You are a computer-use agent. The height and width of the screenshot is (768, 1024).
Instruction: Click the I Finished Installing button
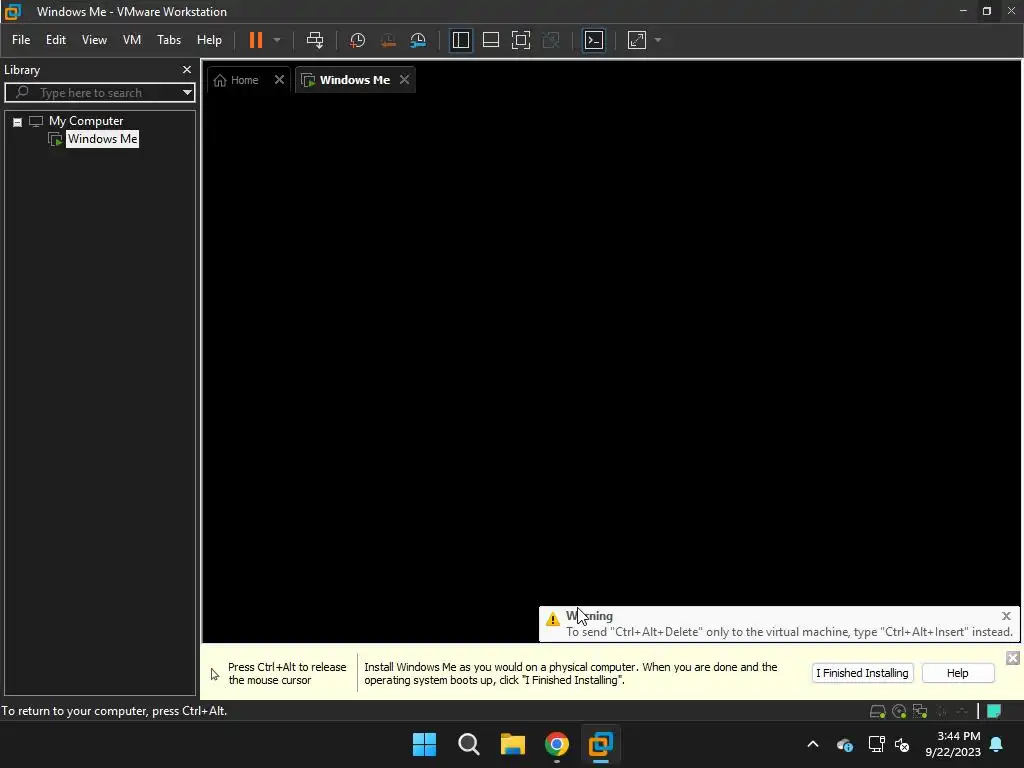pos(862,673)
